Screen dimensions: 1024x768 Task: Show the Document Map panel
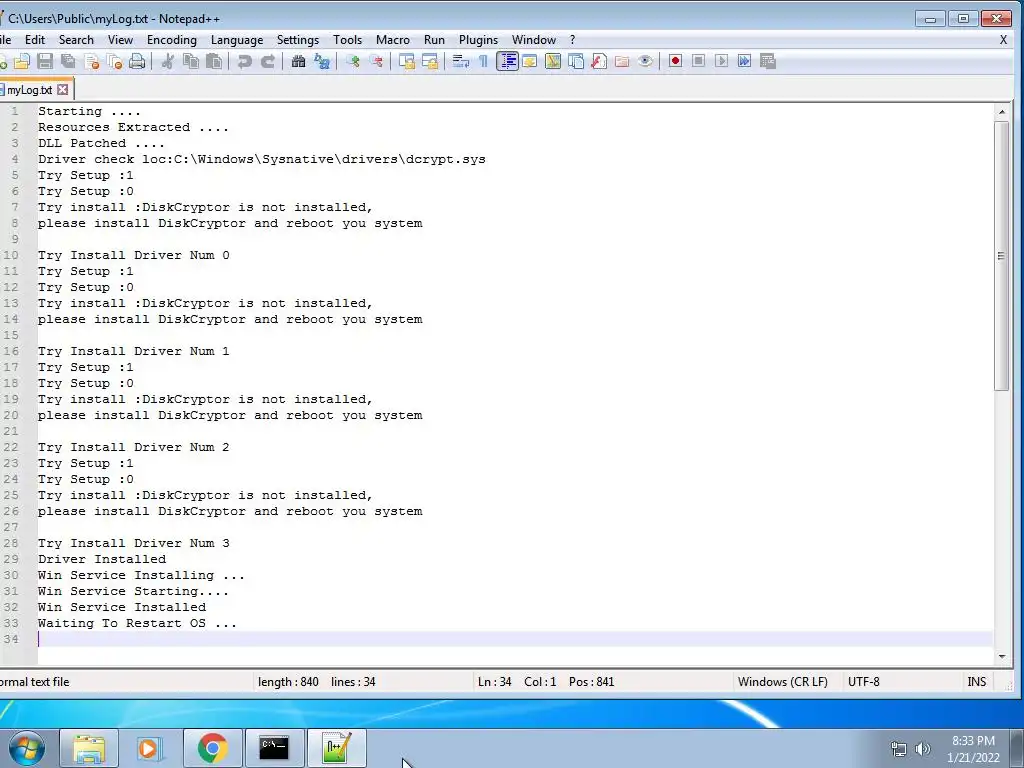pos(553,61)
